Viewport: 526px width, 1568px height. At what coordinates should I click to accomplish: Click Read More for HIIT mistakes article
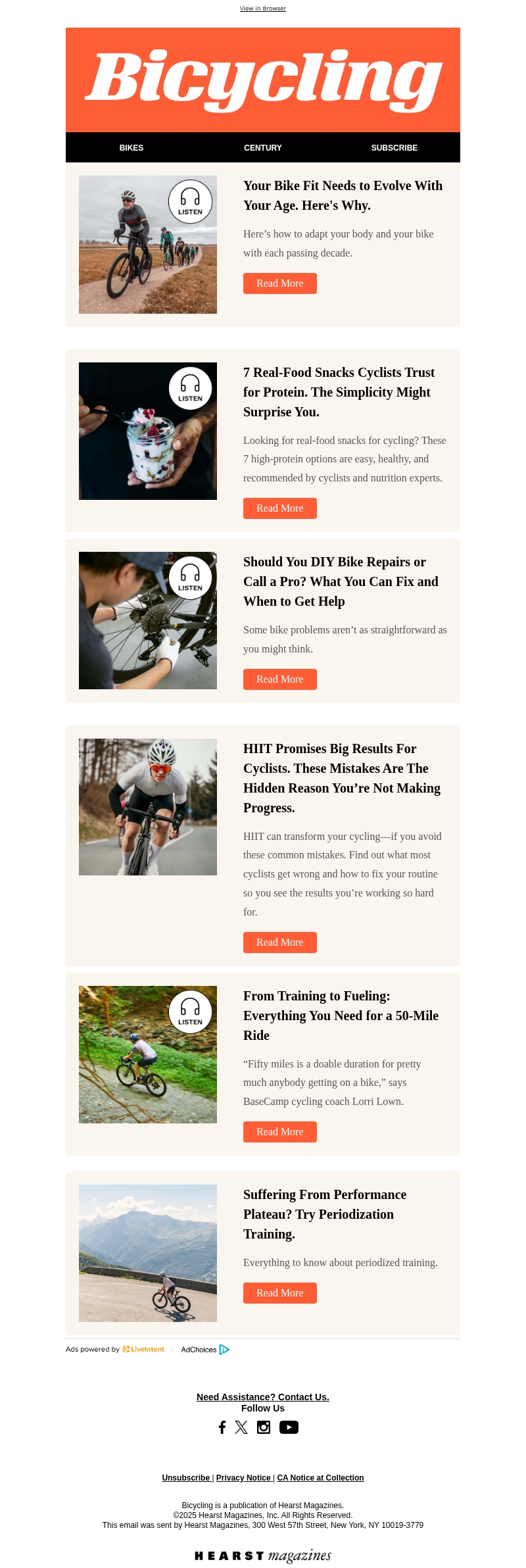[x=280, y=943]
